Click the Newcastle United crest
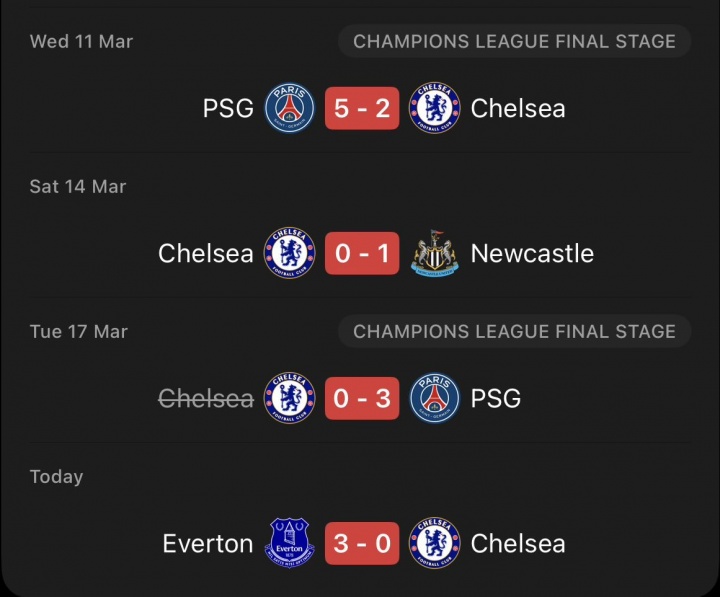720x597 pixels. pyautogui.click(x=434, y=253)
